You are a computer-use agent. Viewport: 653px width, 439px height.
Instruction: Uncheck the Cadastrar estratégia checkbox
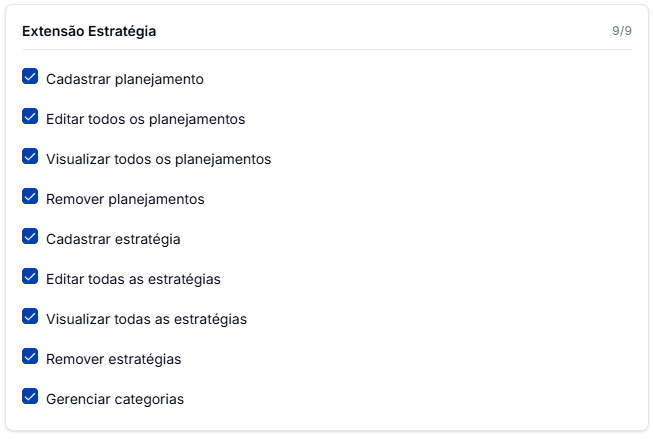click(x=30, y=237)
